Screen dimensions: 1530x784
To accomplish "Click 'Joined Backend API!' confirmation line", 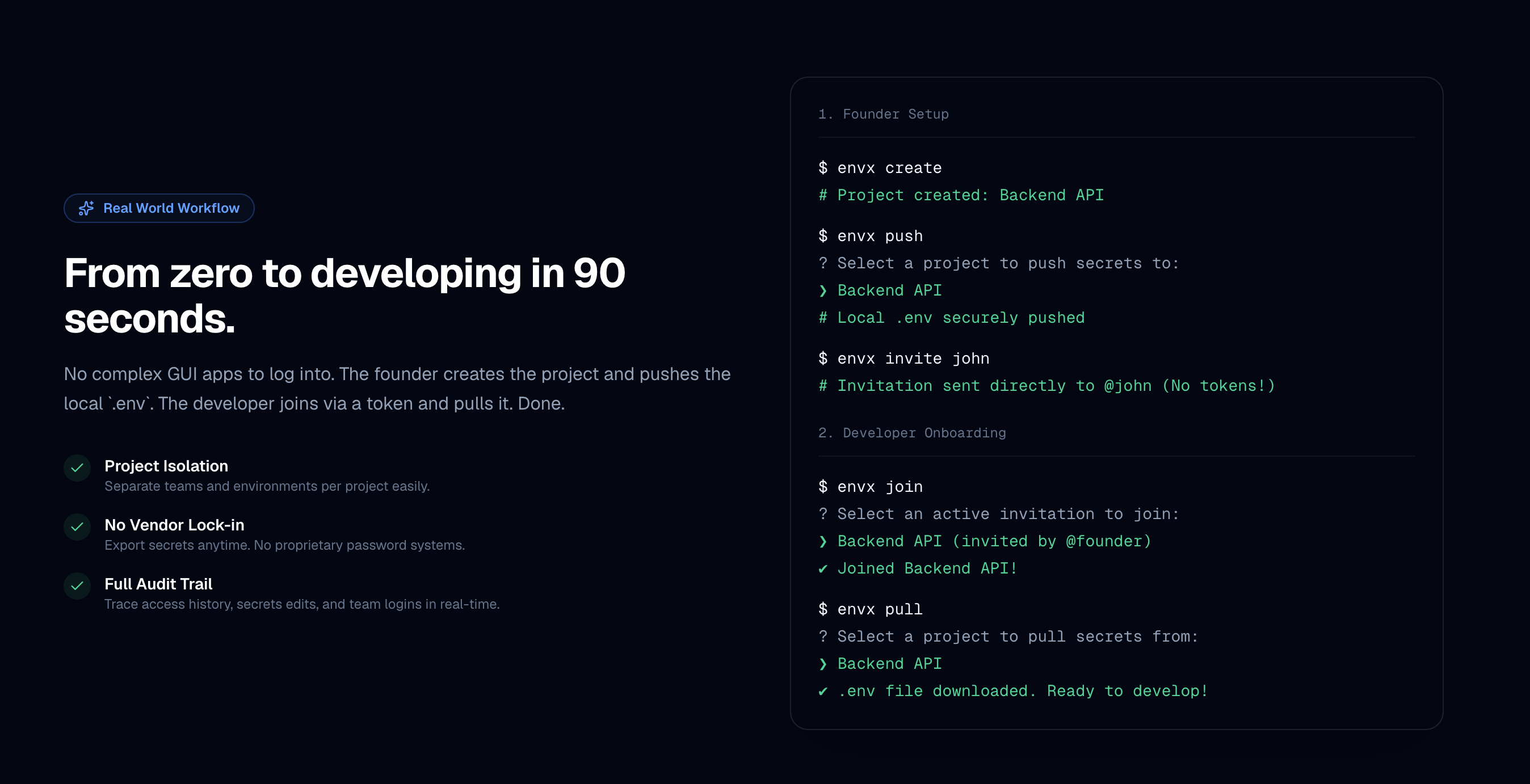I will 918,569.
